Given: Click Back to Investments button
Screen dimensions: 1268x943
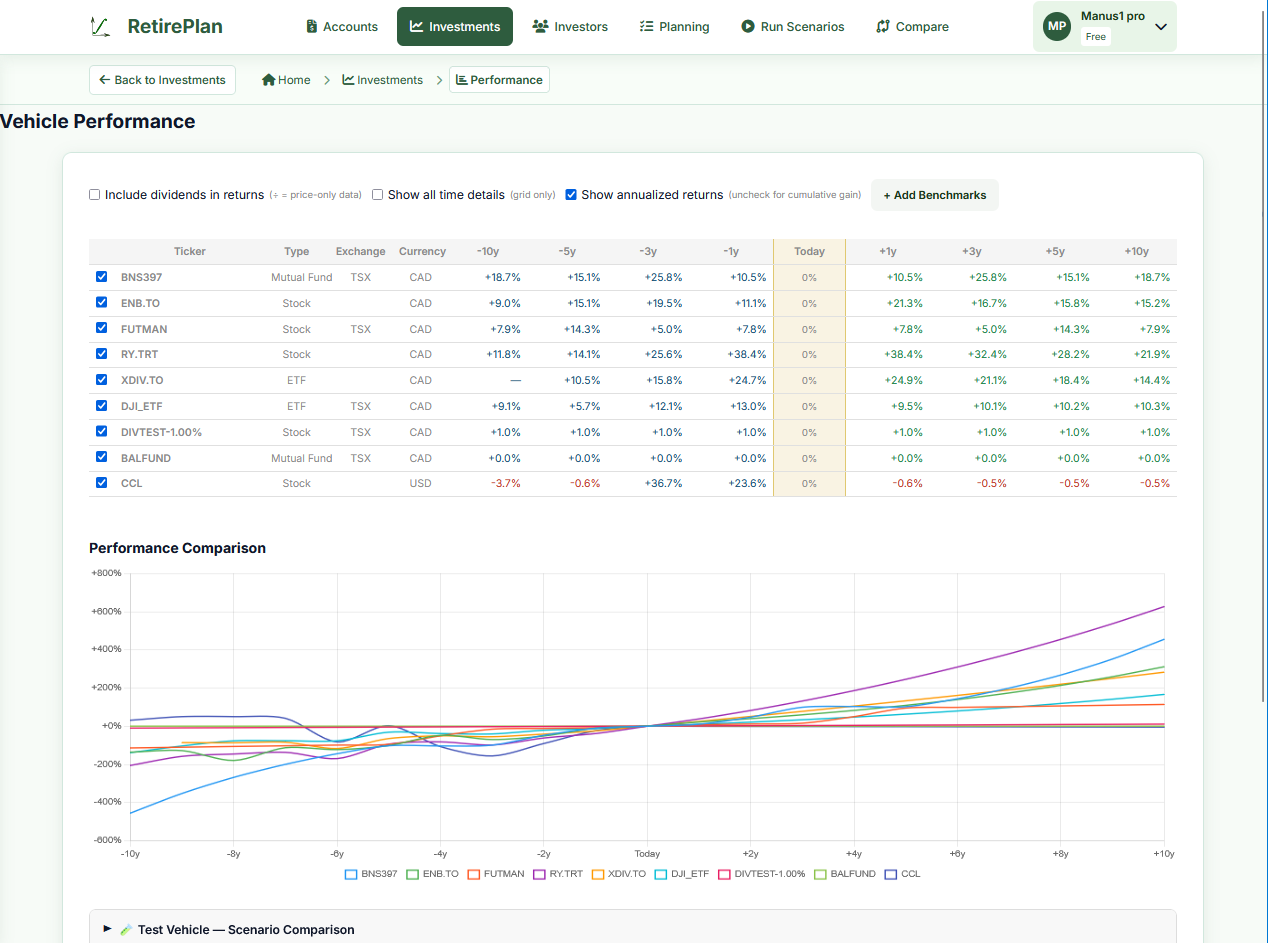Looking at the screenshot, I should [162, 80].
